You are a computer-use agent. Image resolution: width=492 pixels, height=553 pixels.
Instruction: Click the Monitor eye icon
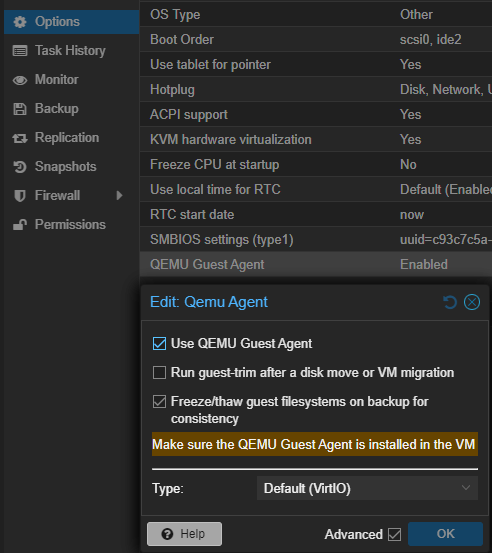[20, 80]
